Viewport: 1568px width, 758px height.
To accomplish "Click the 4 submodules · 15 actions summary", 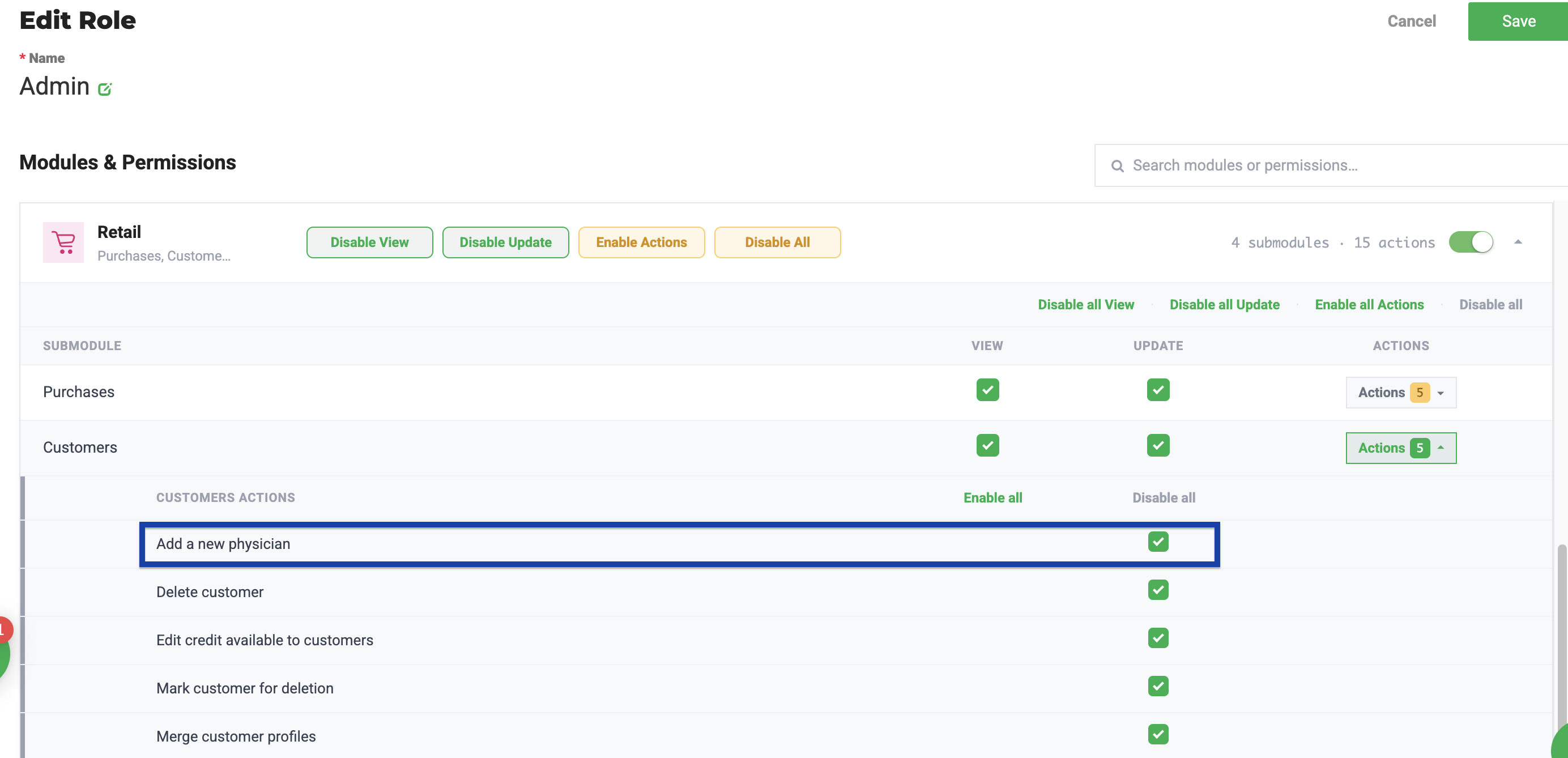I will (x=1332, y=242).
